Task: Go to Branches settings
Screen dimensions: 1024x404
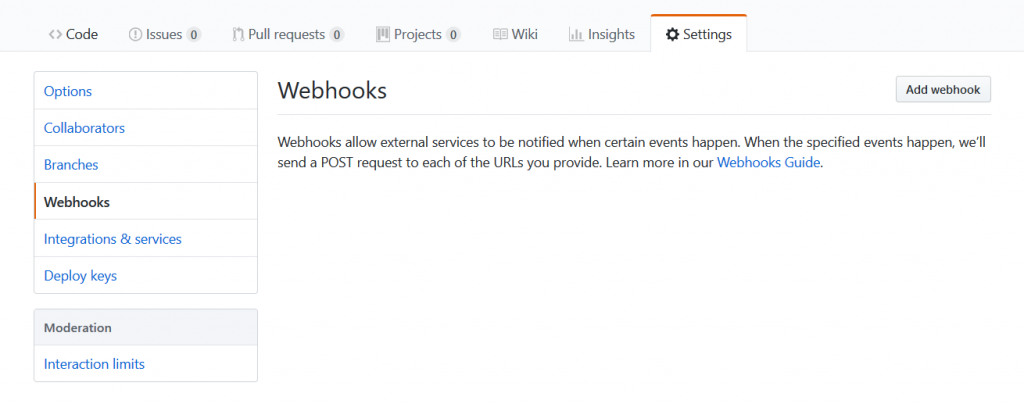Action: point(146,164)
